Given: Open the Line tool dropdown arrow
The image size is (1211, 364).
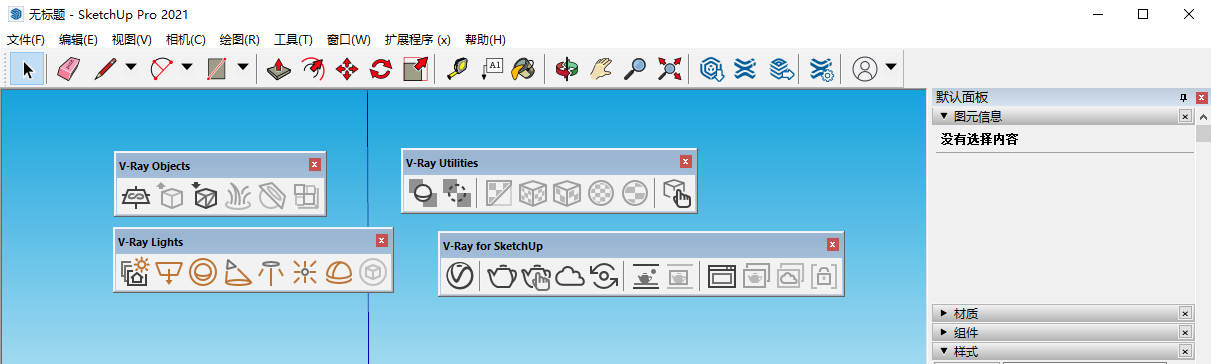Looking at the screenshot, I should pyautogui.click(x=131, y=69).
